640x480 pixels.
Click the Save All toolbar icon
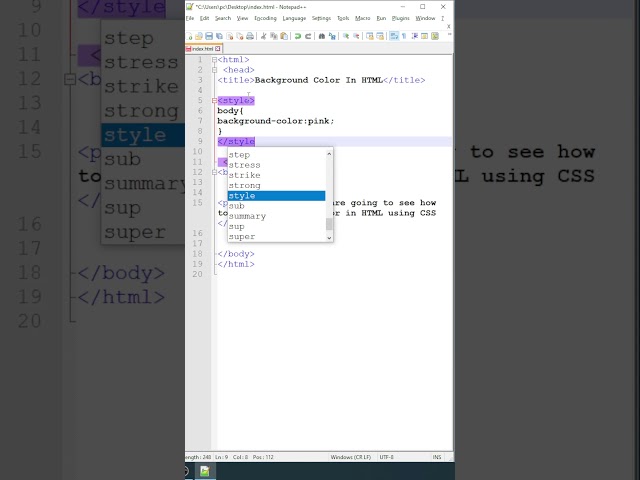pyautogui.click(x=219, y=36)
